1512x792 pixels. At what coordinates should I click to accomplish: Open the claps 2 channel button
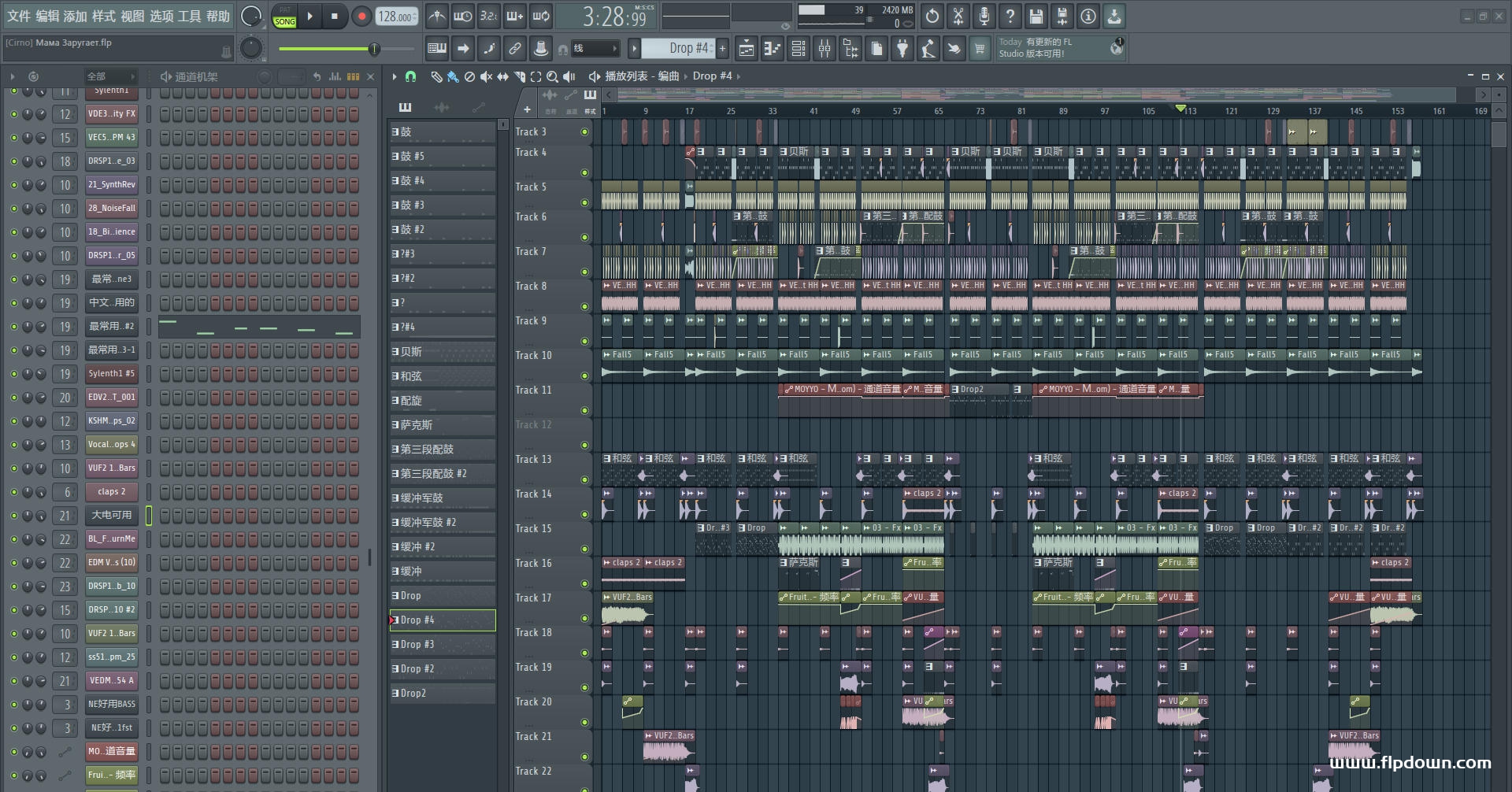tap(112, 492)
